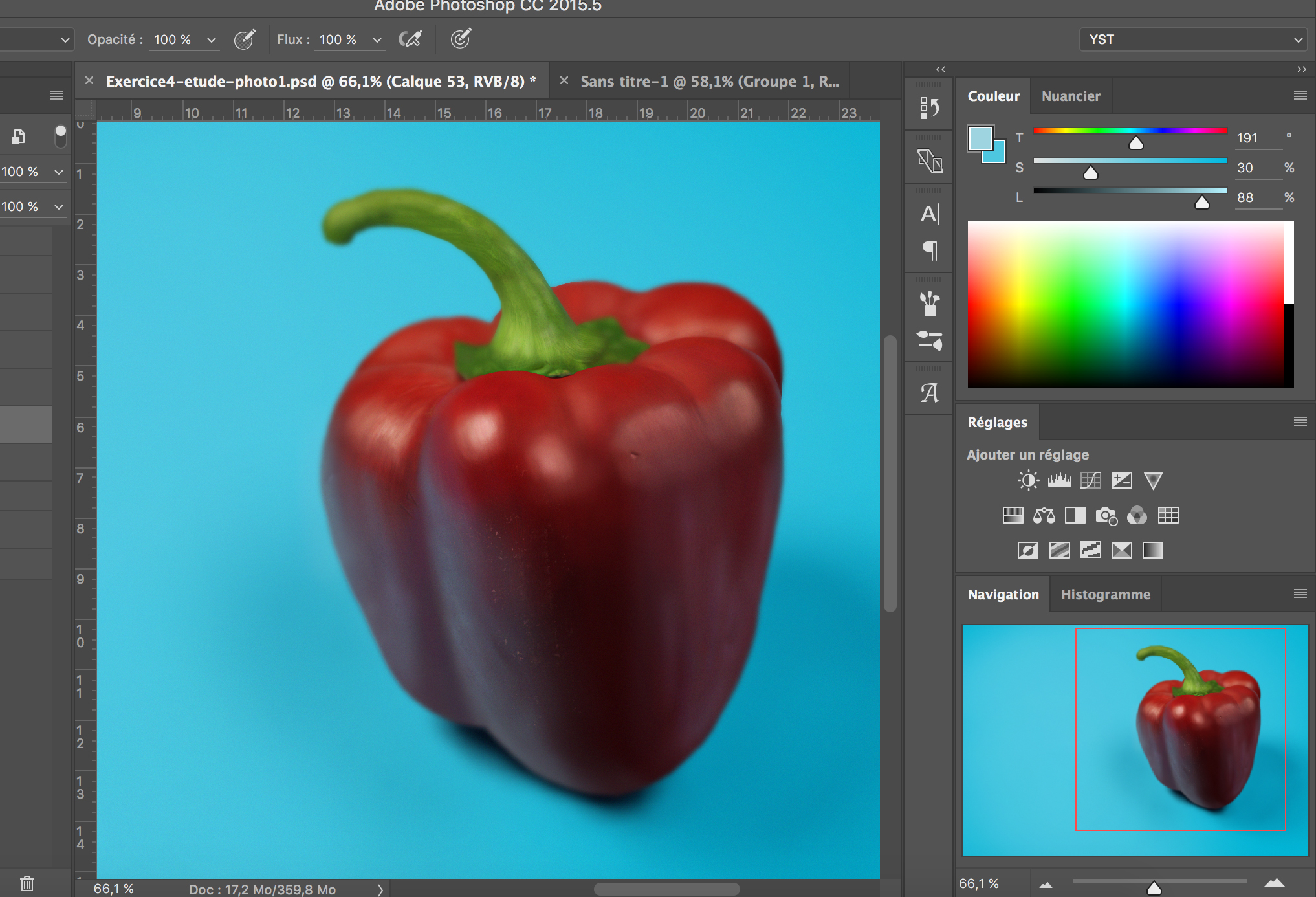The width and height of the screenshot is (1316, 897).
Task: Open the Brush Presets panel icon
Action: [x=929, y=340]
